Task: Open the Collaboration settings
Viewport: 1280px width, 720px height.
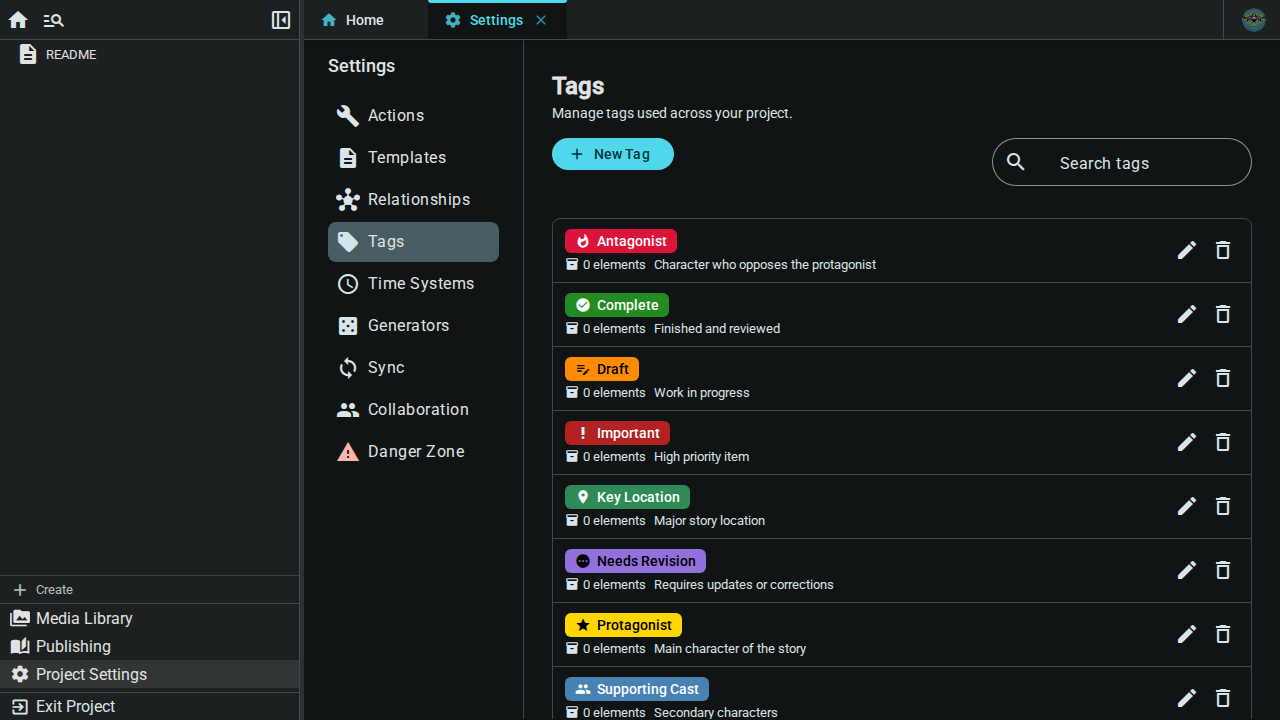Action: pos(413,410)
